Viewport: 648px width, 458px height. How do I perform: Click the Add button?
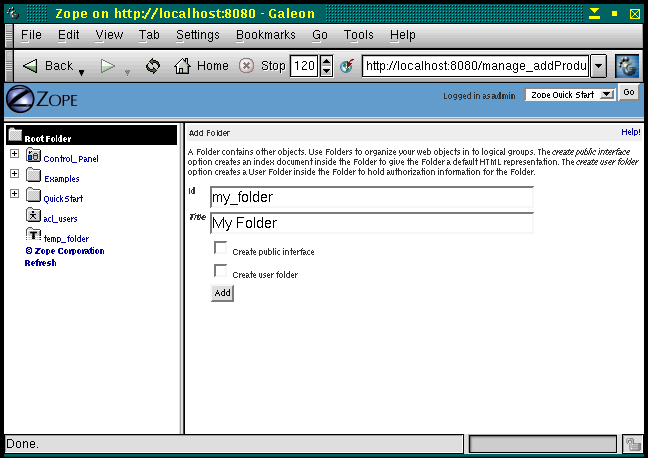(222, 293)
